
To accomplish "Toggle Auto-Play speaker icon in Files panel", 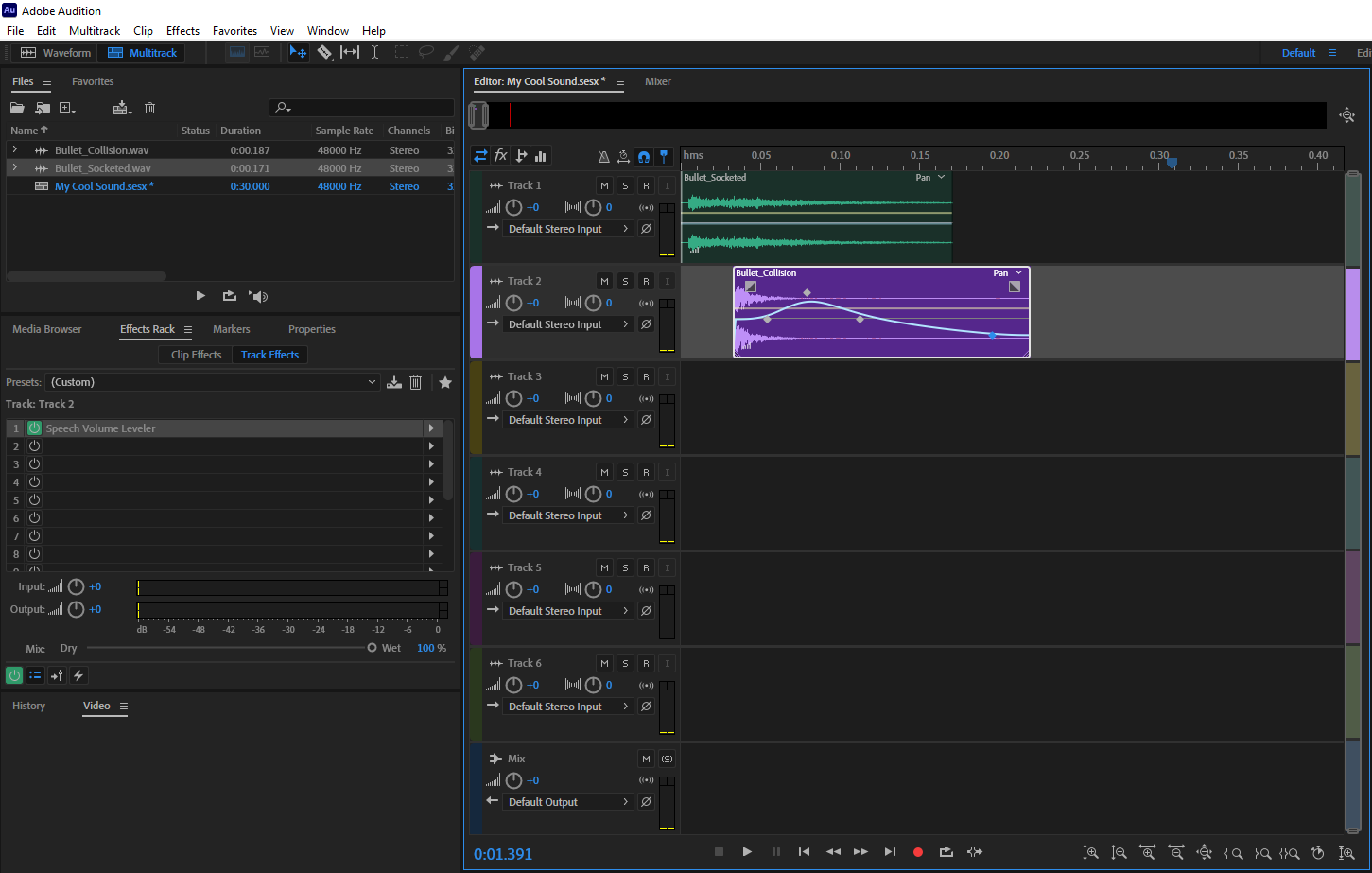I will (x=258, y=296).
